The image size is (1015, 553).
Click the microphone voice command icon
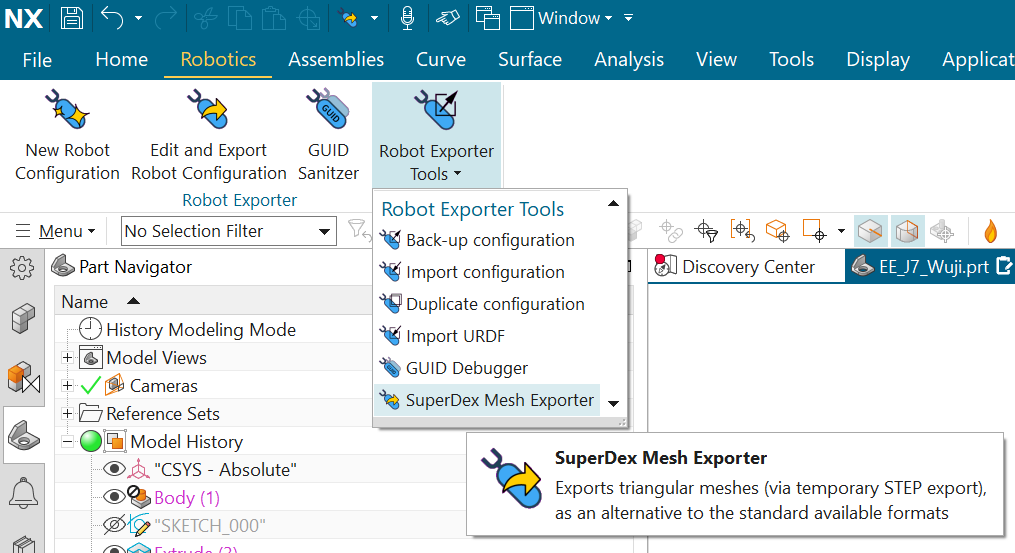tap(407, 18)
